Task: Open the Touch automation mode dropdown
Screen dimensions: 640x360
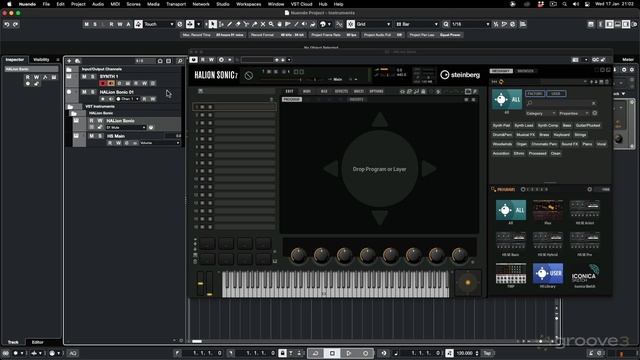Action: (159, 24)
